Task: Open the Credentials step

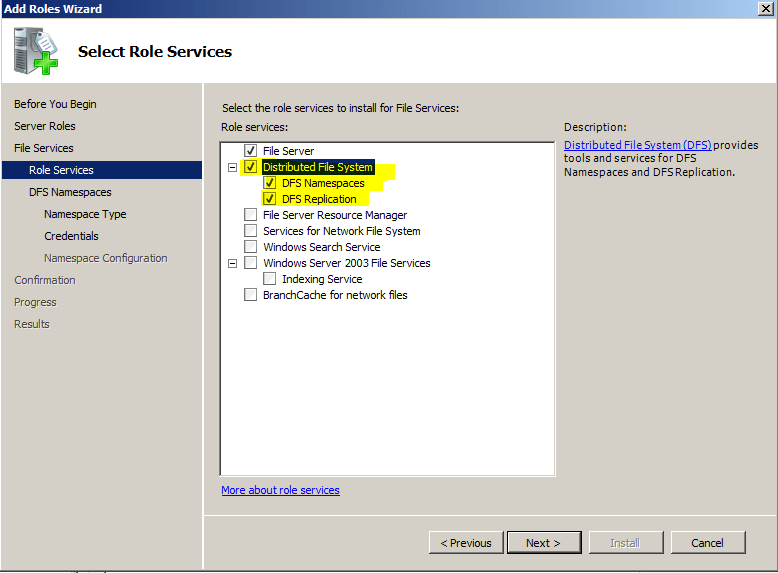Action: [71, 236]
